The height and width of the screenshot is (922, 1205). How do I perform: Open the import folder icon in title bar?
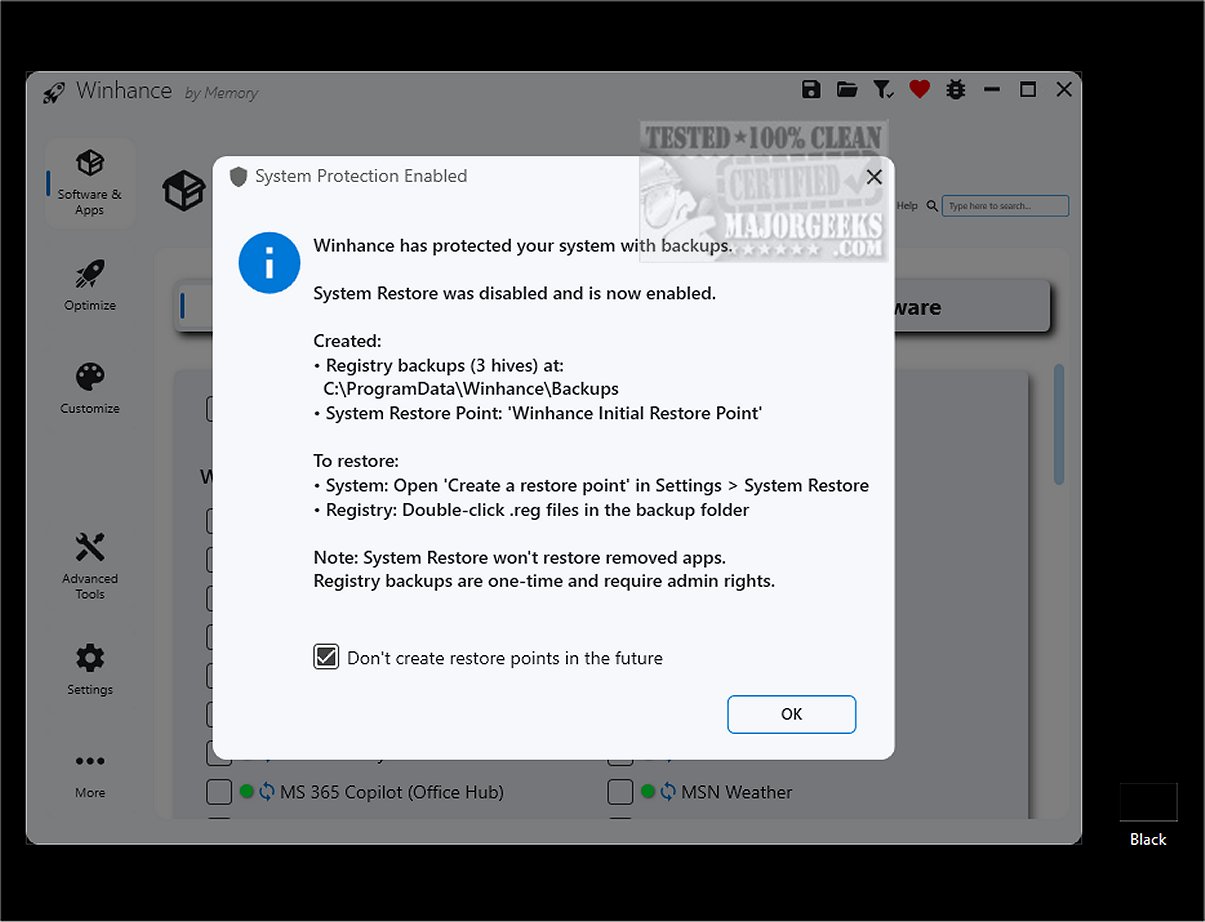847,90
